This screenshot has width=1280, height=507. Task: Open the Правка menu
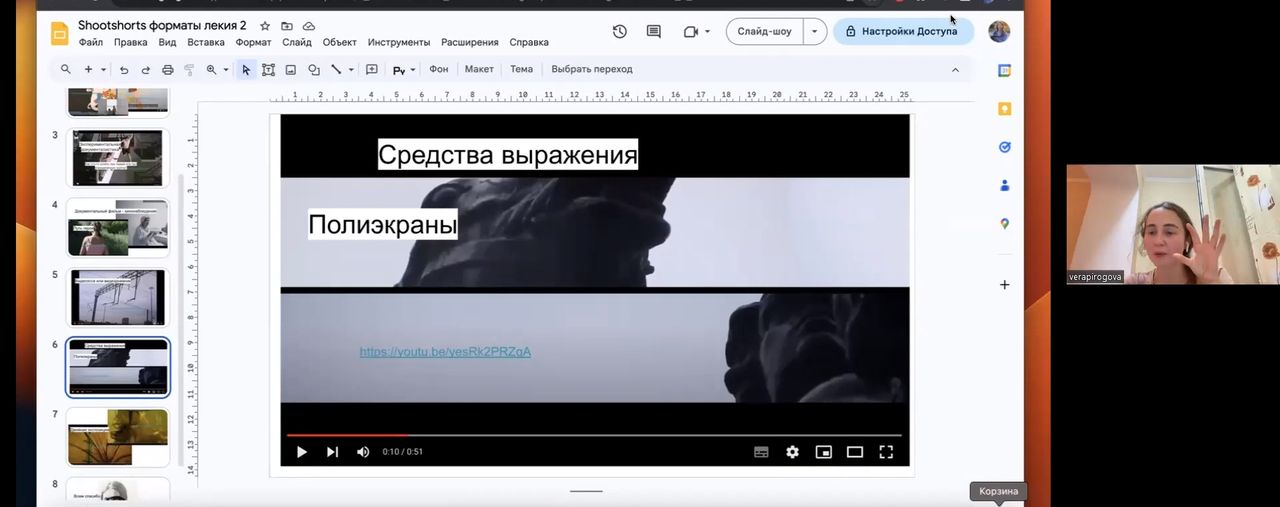pos(131,42)
